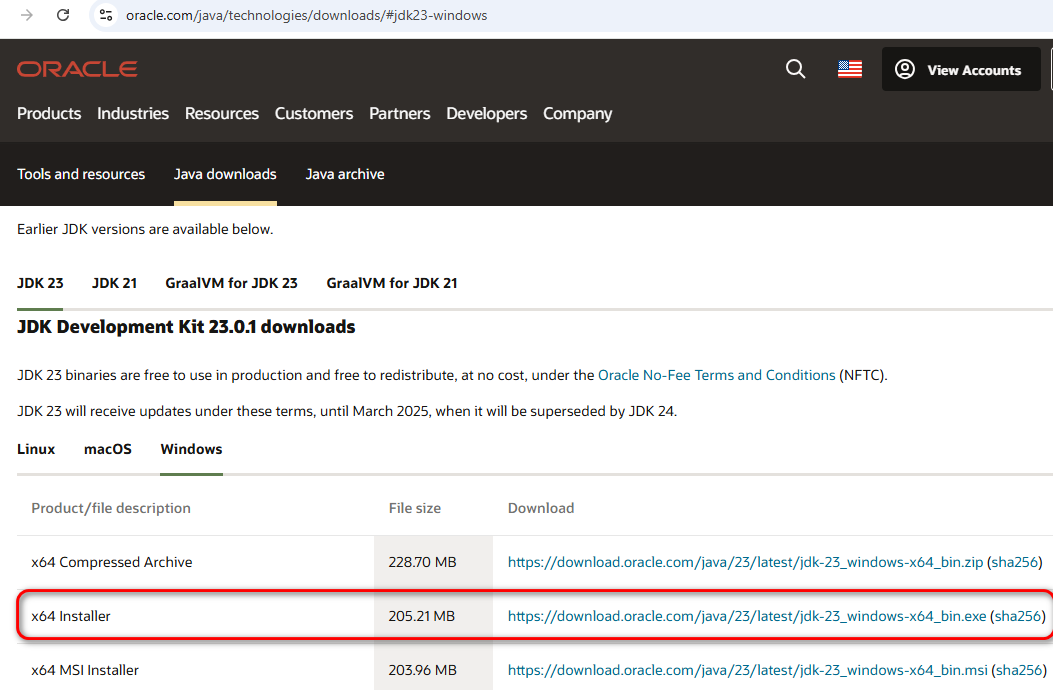Screen dimensions: 1053x690
Task: Select the JDK 23 tab
Action: point(40,283)
